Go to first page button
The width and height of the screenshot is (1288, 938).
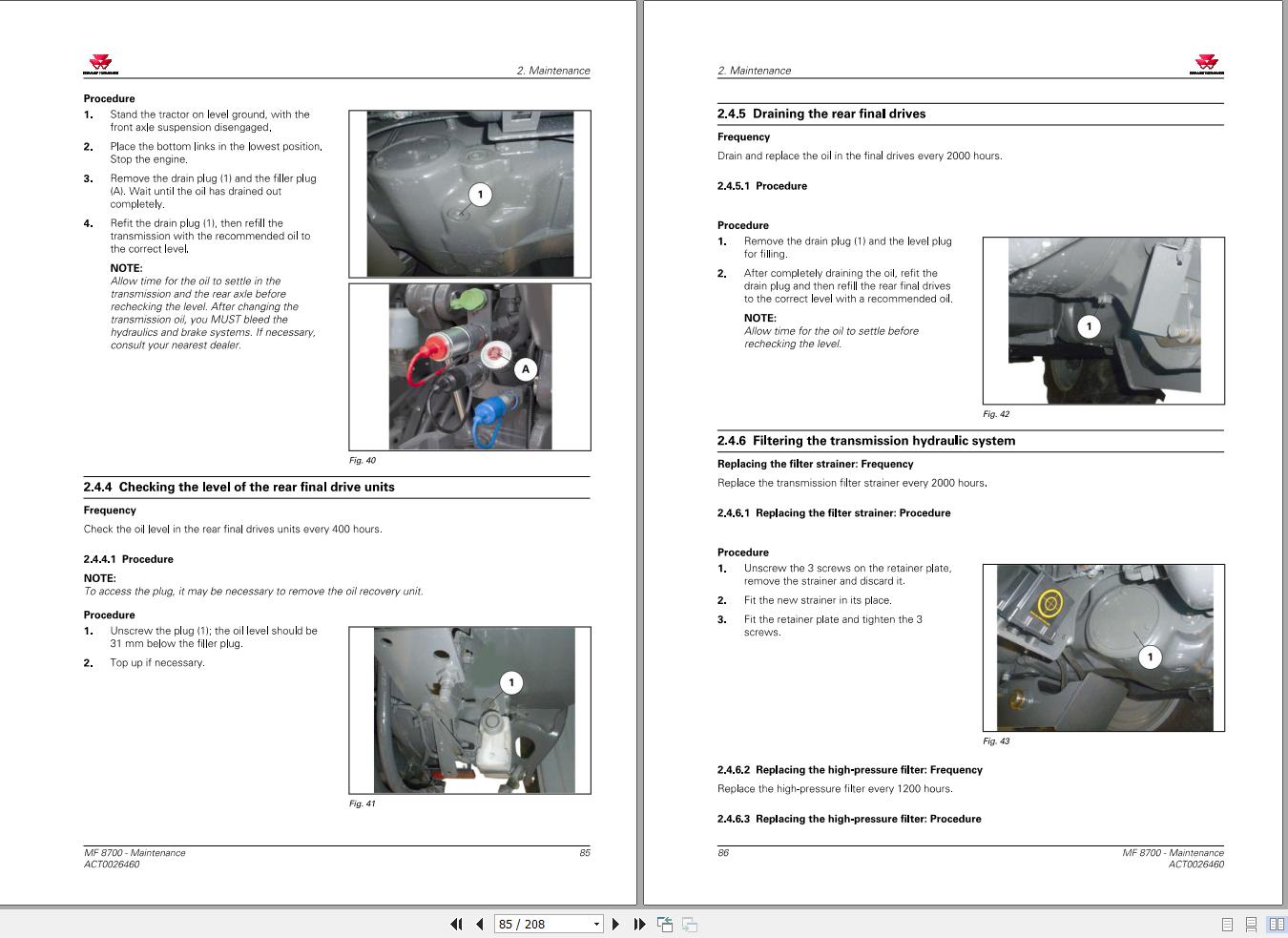[456, 924]
